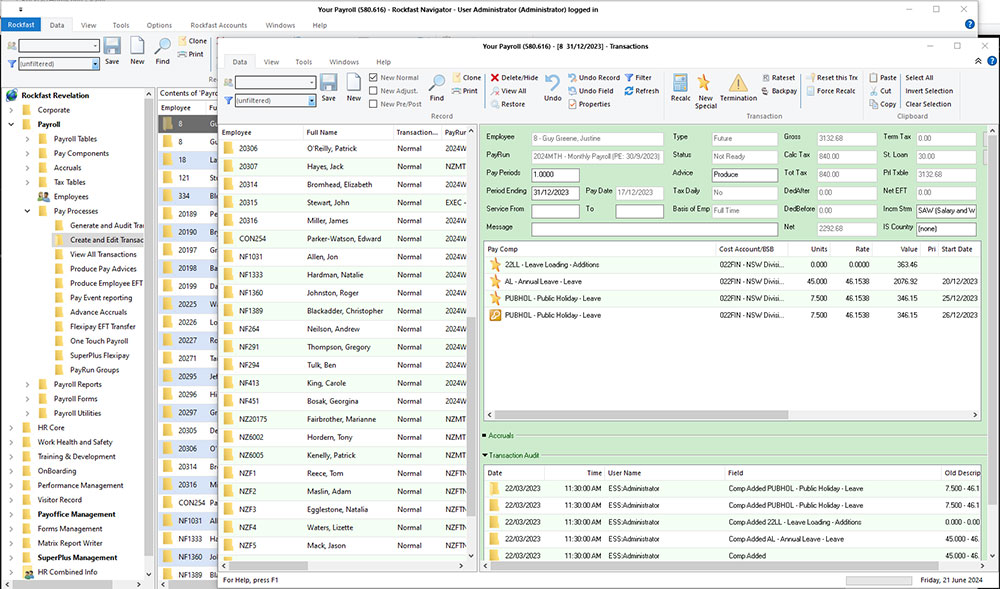Click Backpay in Transaction group
The image size is (1000, 589).
779,91
